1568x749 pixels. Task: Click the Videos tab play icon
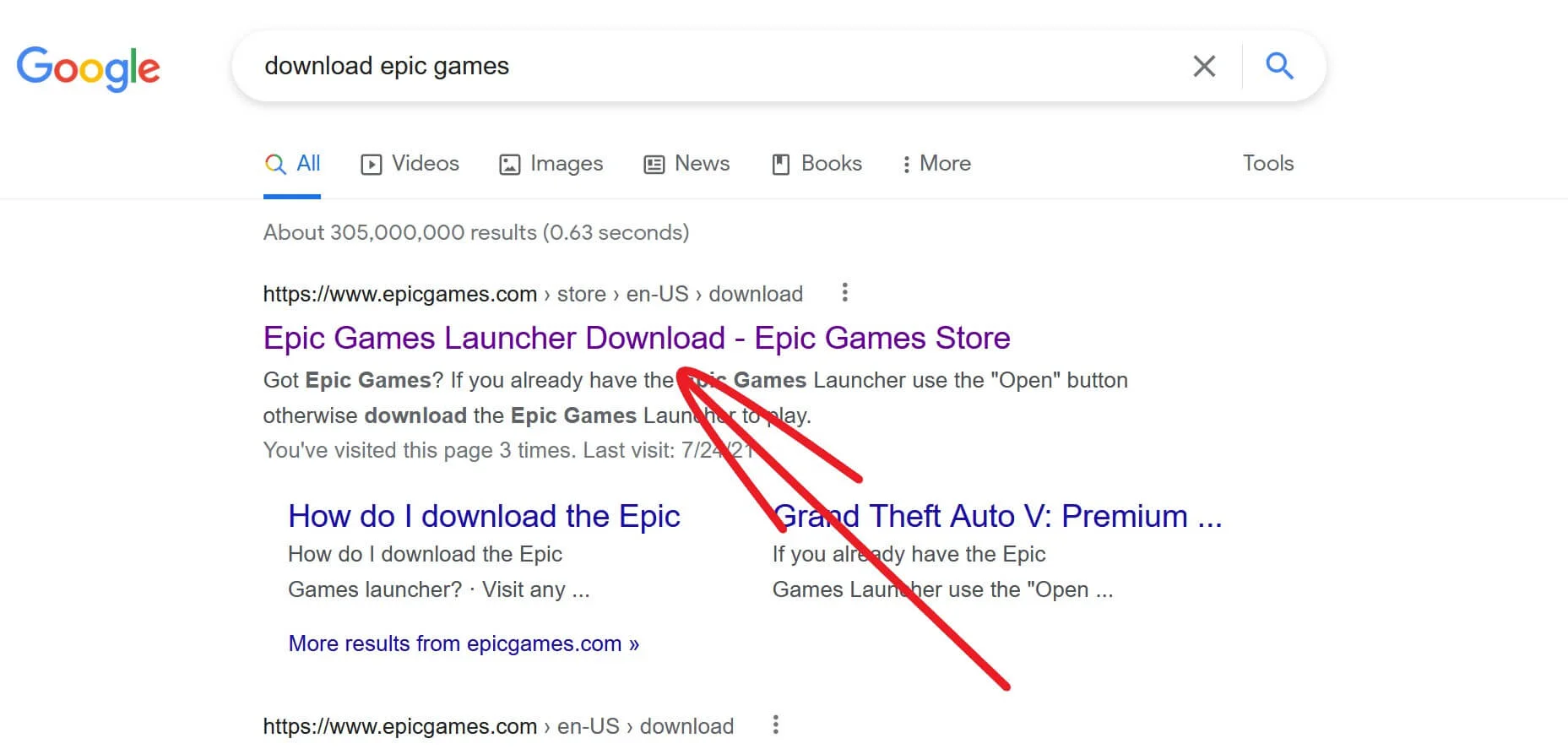371,165
